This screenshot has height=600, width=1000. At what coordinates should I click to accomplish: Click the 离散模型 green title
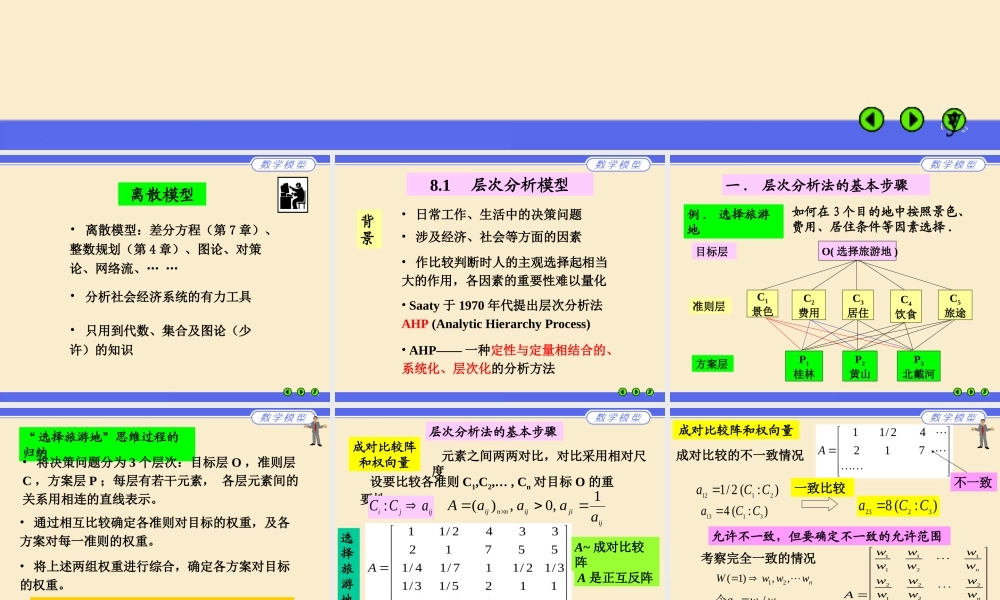tap(162, 193)
